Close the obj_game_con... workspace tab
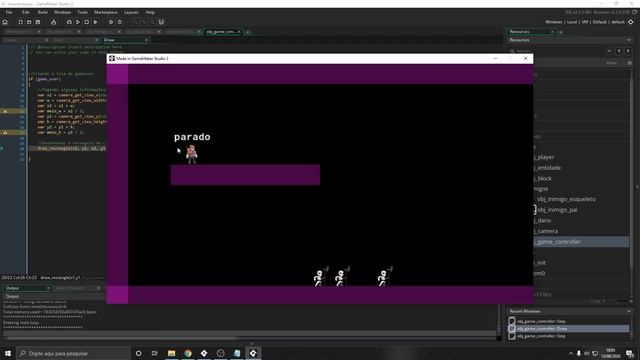The width and height of the screenshot is (640, 360). 239,31
